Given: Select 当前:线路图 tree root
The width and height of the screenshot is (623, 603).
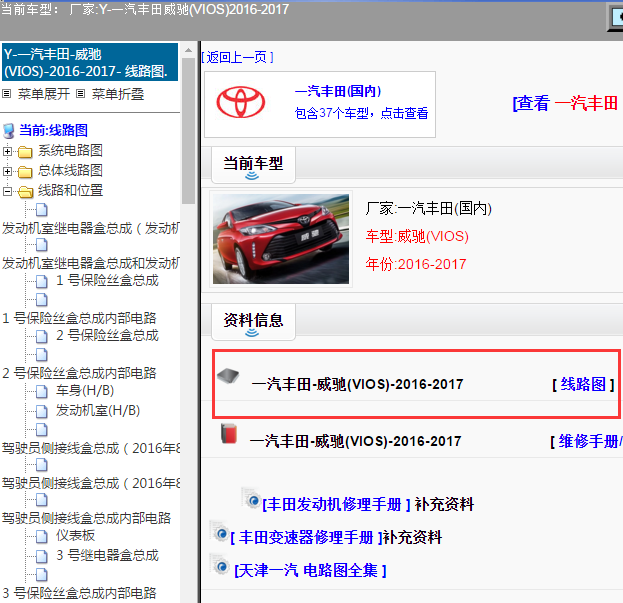Looking at the screenshot, I should tap(54, 130).
